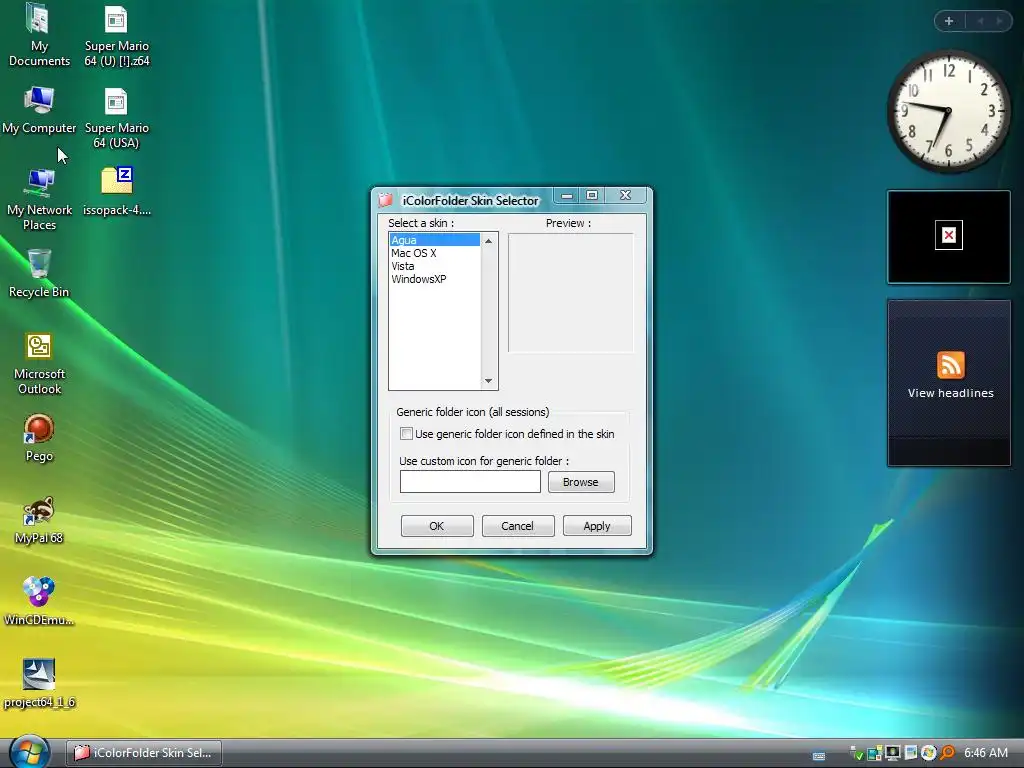Click View headlines link in feed gadget

950,393
